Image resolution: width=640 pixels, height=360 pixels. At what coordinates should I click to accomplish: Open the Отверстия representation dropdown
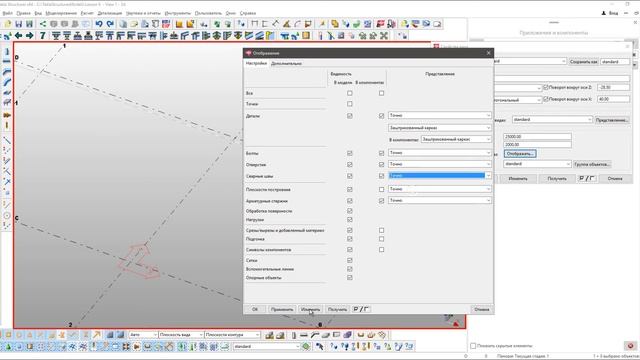click(440, 164)
